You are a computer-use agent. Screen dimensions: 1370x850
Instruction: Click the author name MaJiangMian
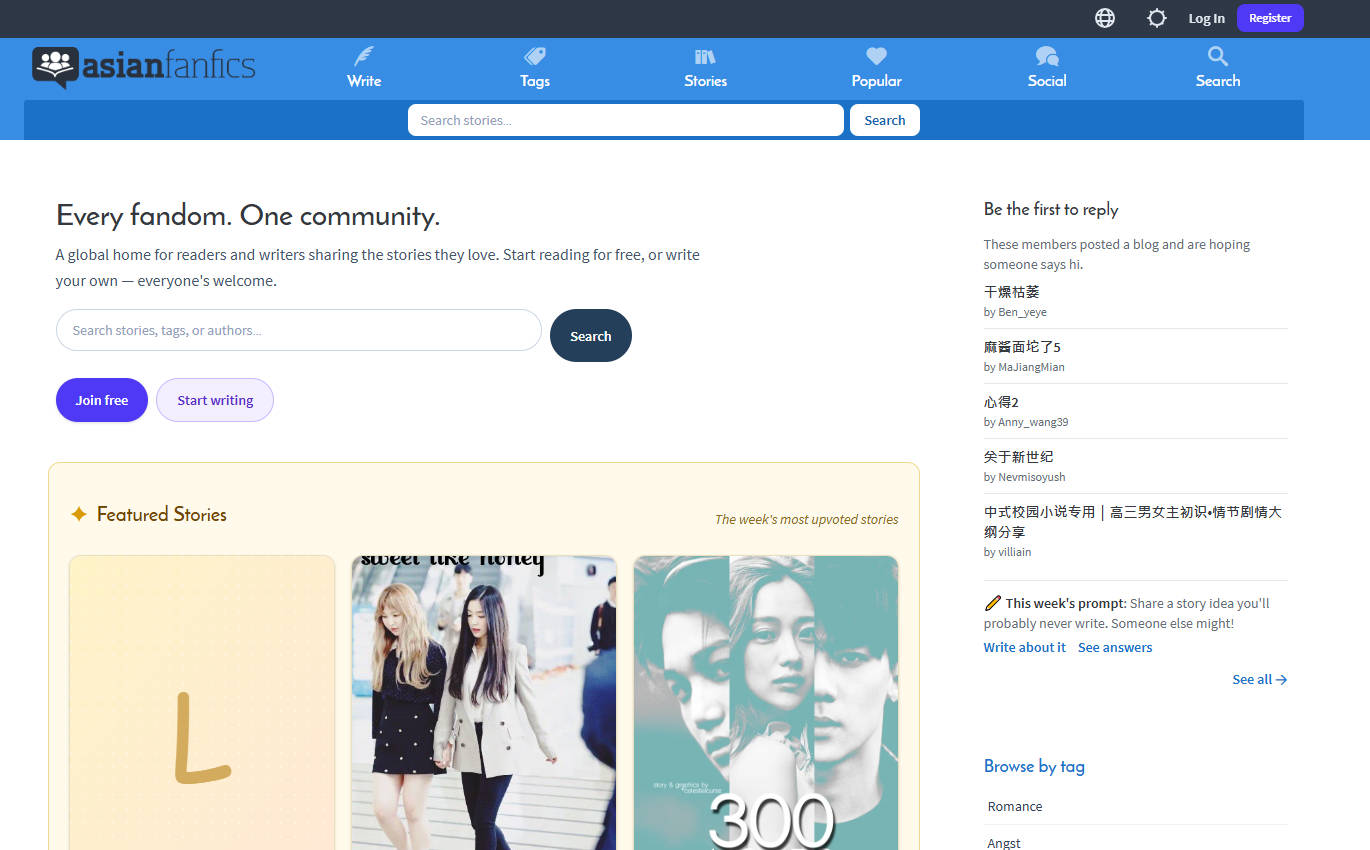1031,367
